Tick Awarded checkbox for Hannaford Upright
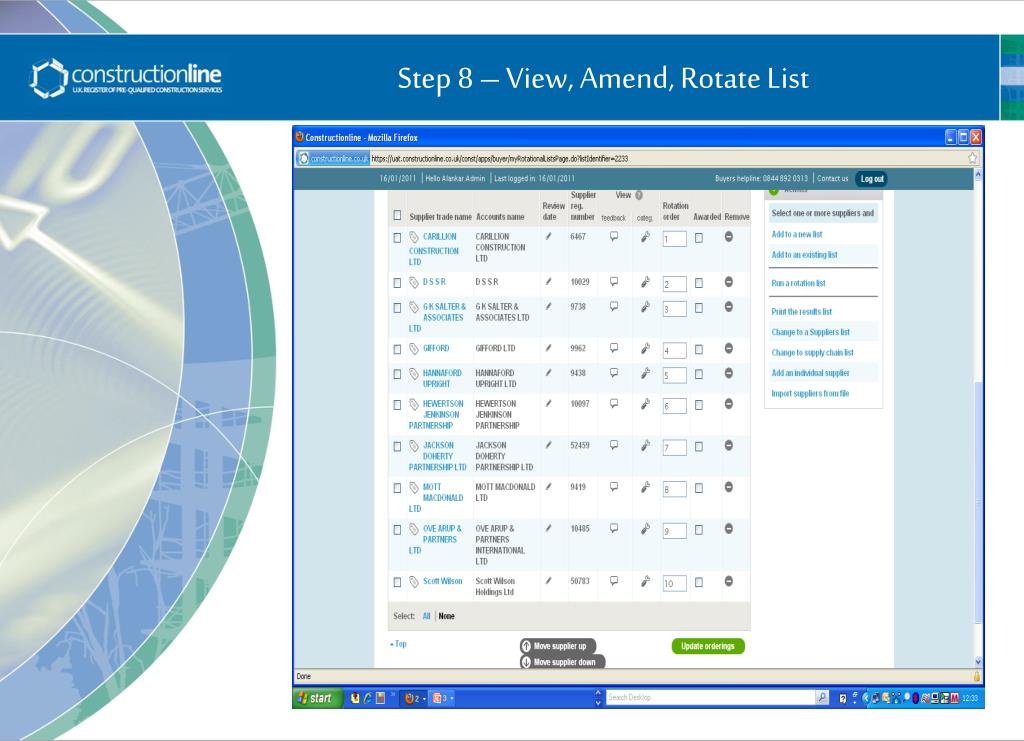The height and width of the screenshot is (741, 1024). click(699, 374)
